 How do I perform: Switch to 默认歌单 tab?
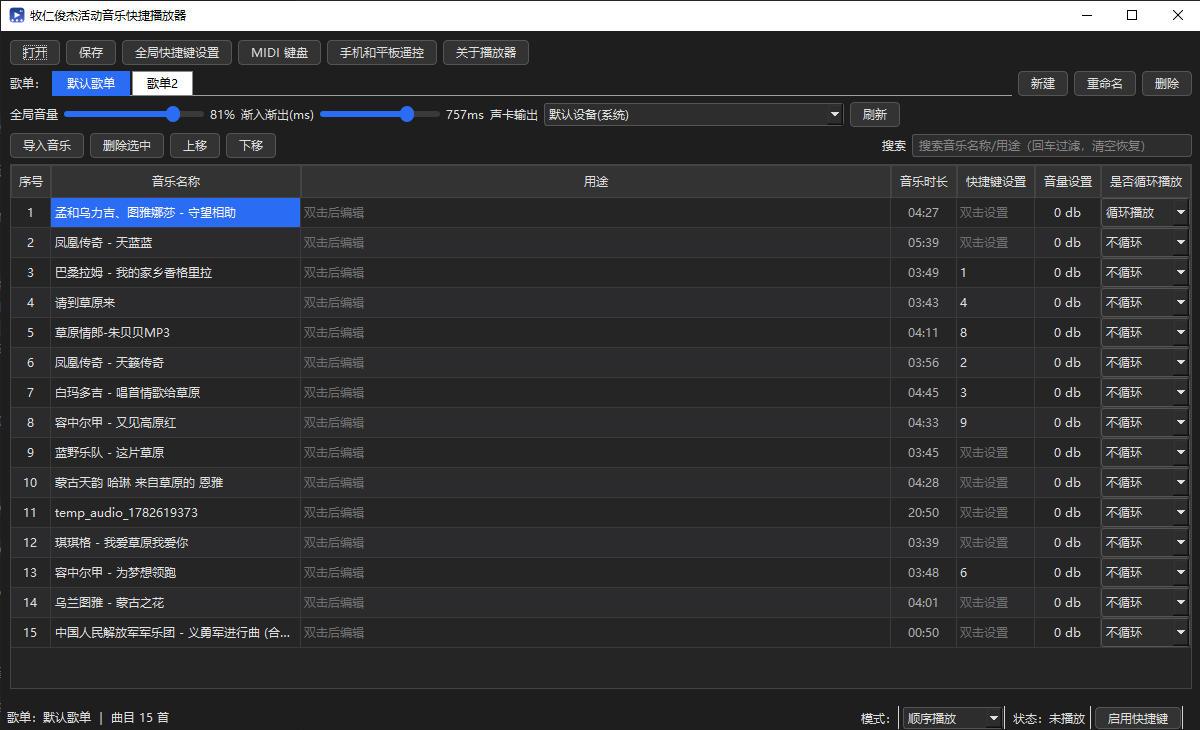coord(91,84)
